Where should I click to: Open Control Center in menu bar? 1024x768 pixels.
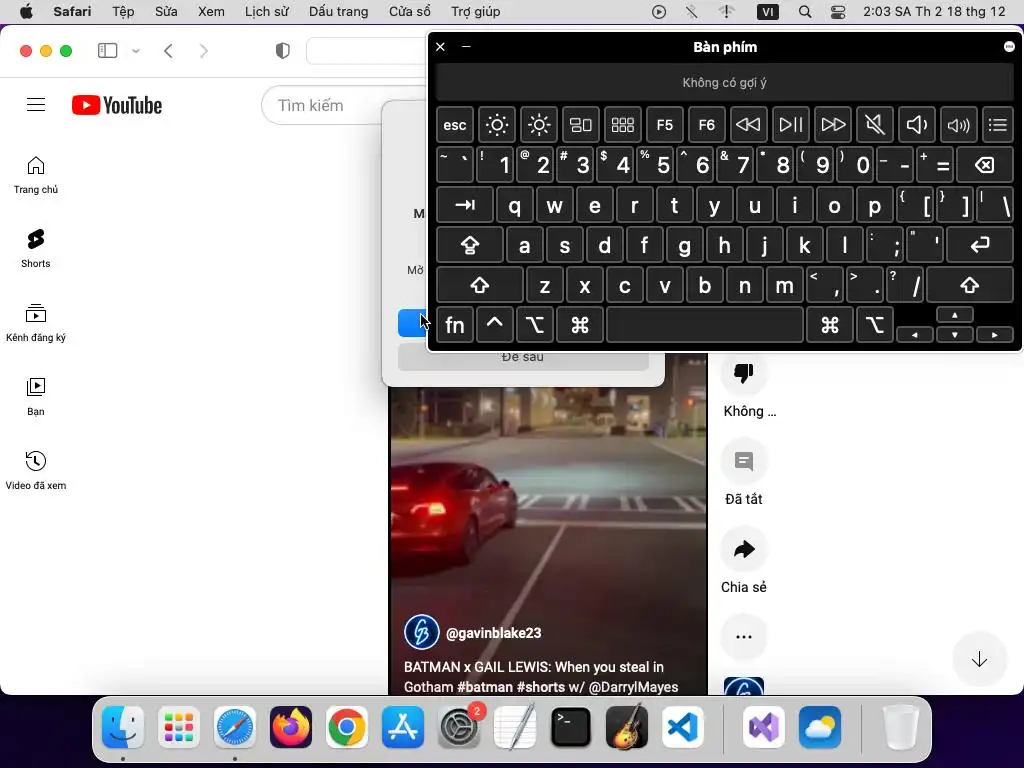[x=838, y=12]
